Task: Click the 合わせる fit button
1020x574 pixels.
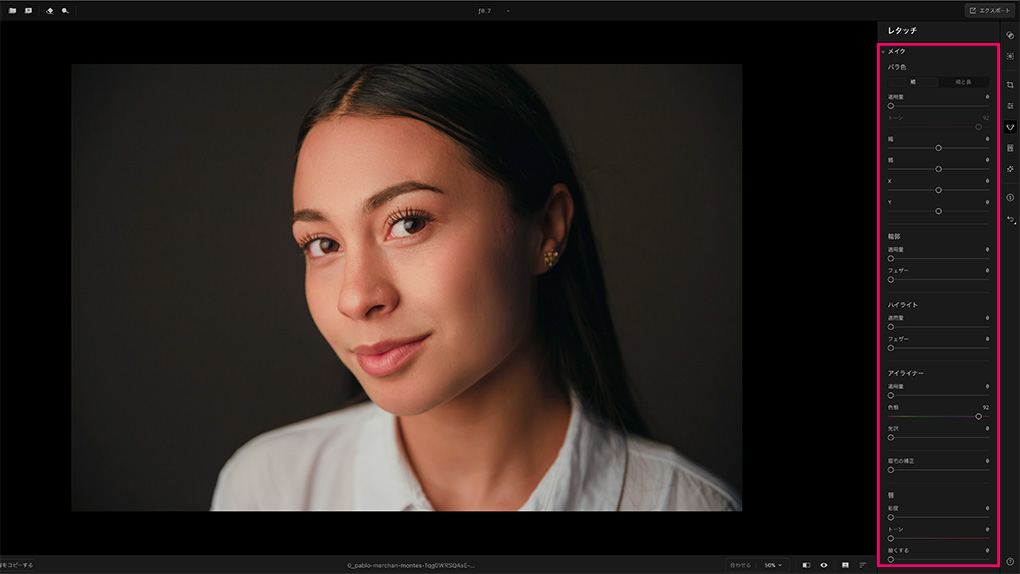Action: point(740,565)
